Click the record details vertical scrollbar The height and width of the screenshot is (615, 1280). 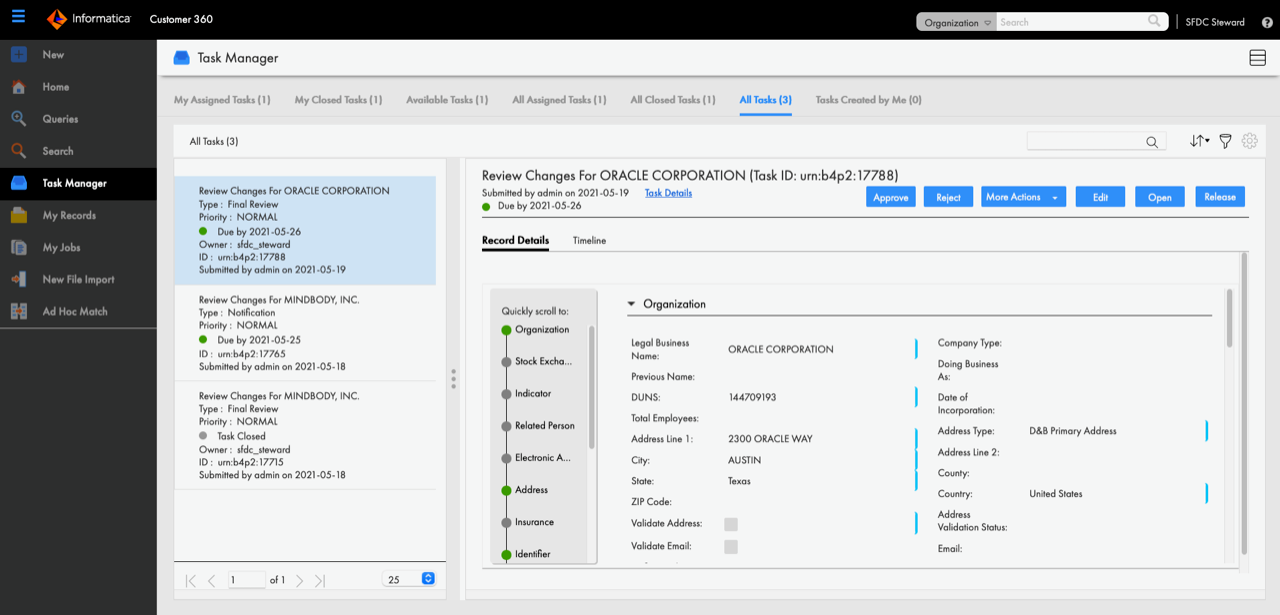1245,404
